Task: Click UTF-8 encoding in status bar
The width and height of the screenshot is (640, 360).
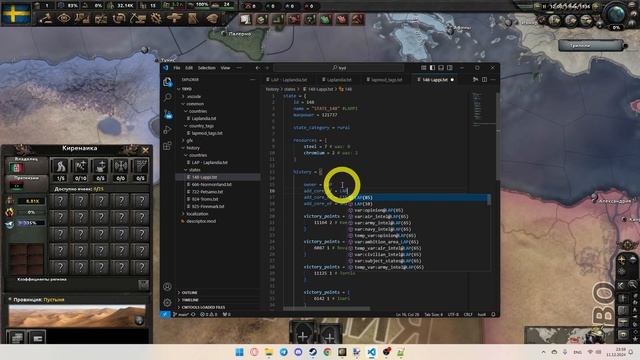Action: [x=453, y=315]
